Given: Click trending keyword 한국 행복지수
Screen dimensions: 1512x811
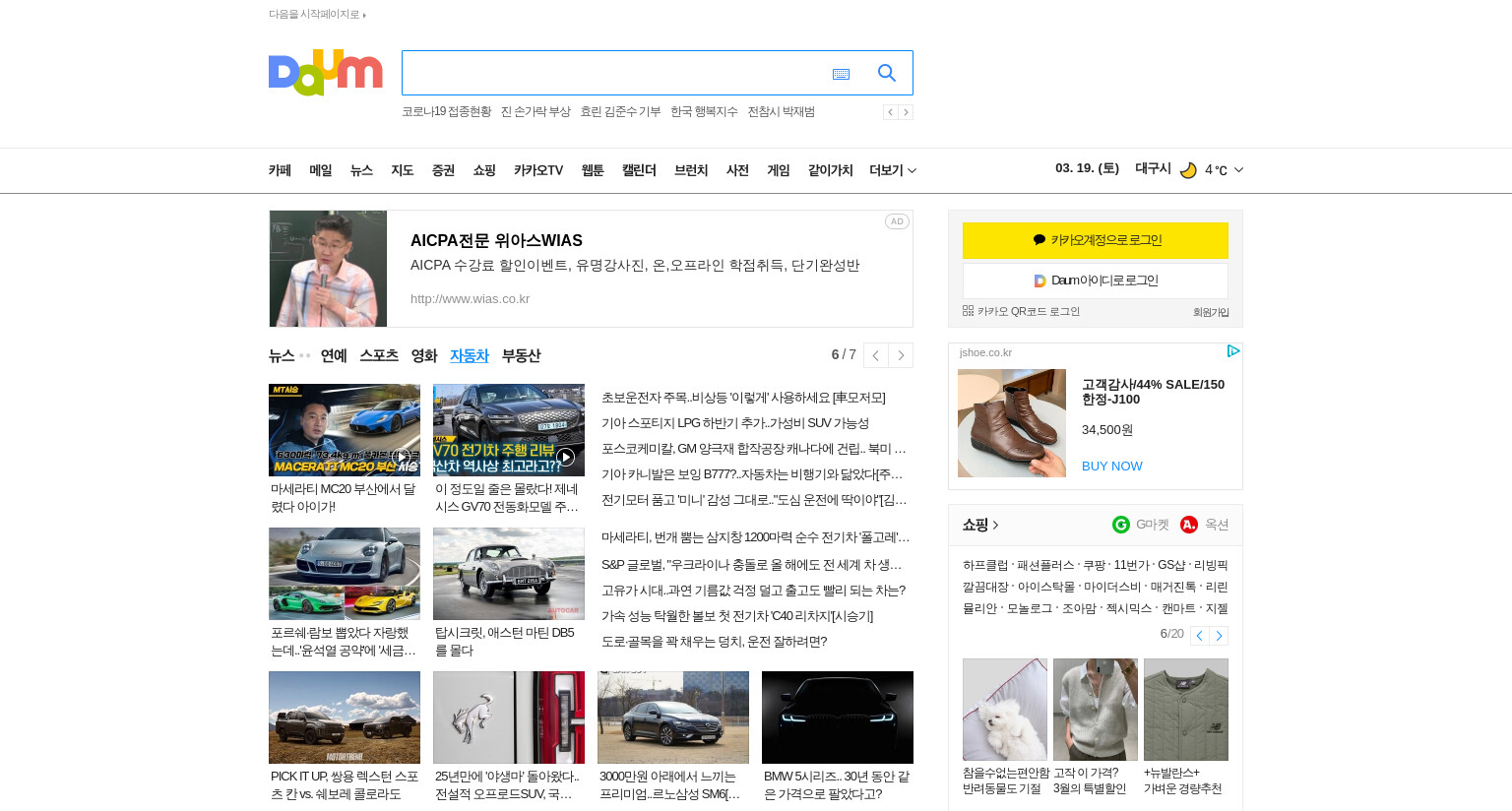Looking at the screenshot, I should click(704, 112).
